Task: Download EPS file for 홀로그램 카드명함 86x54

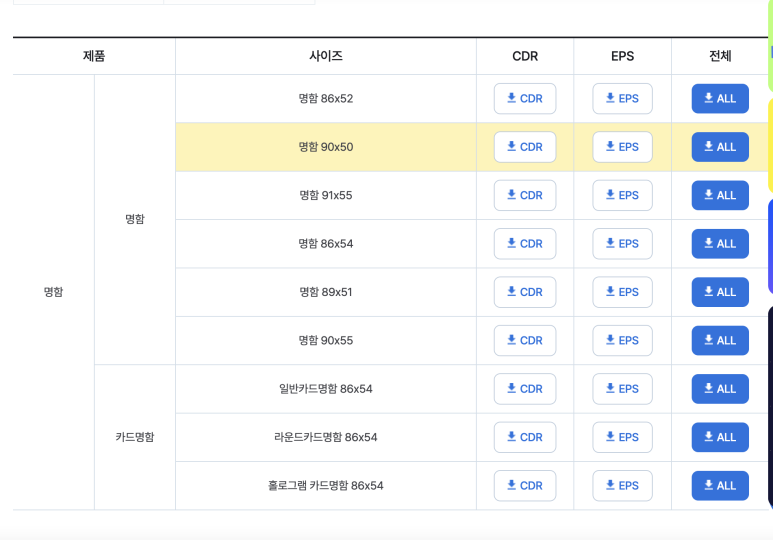Action: pos(622,485)
